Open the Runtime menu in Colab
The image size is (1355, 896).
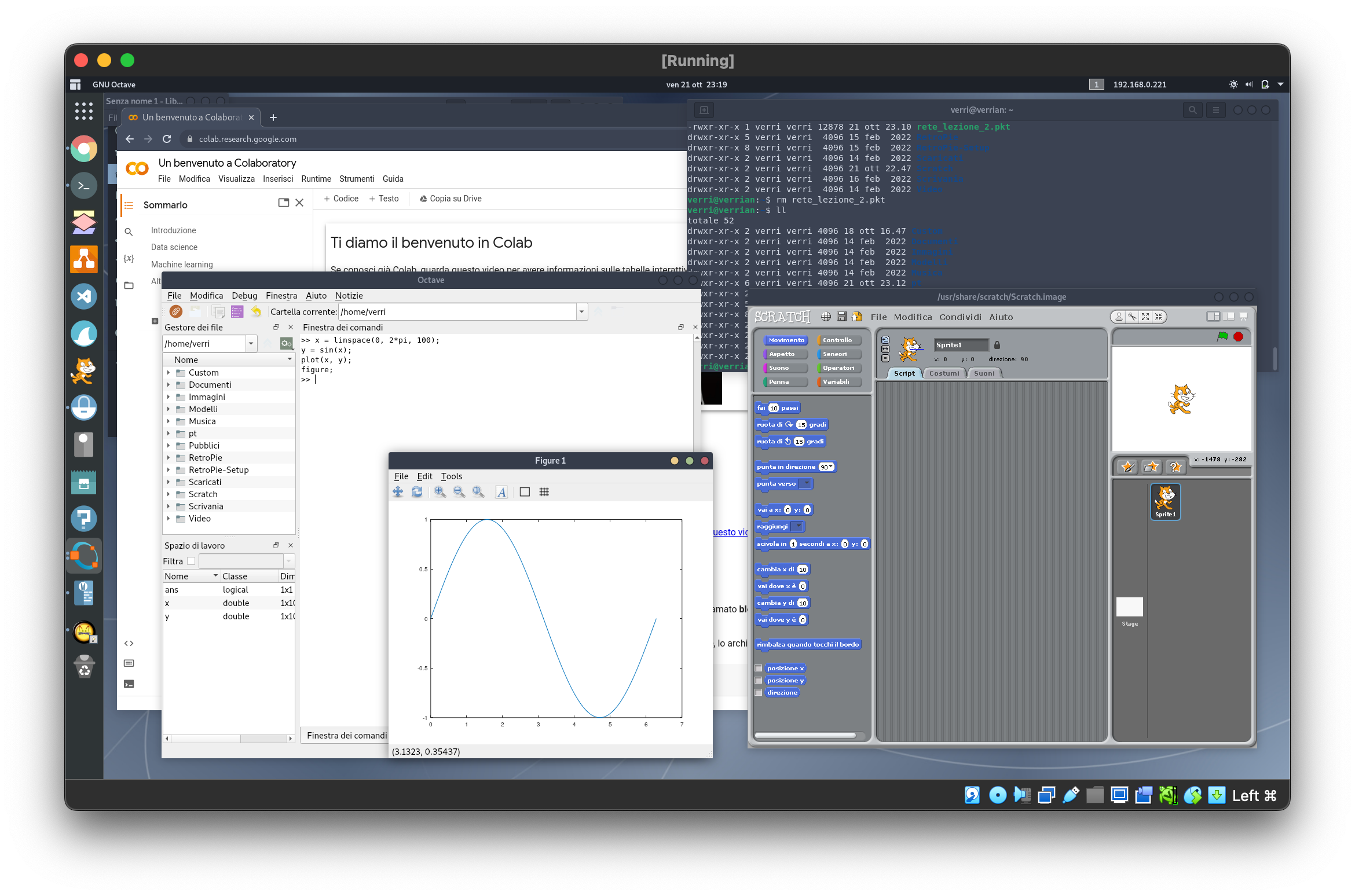click(316, 179)
